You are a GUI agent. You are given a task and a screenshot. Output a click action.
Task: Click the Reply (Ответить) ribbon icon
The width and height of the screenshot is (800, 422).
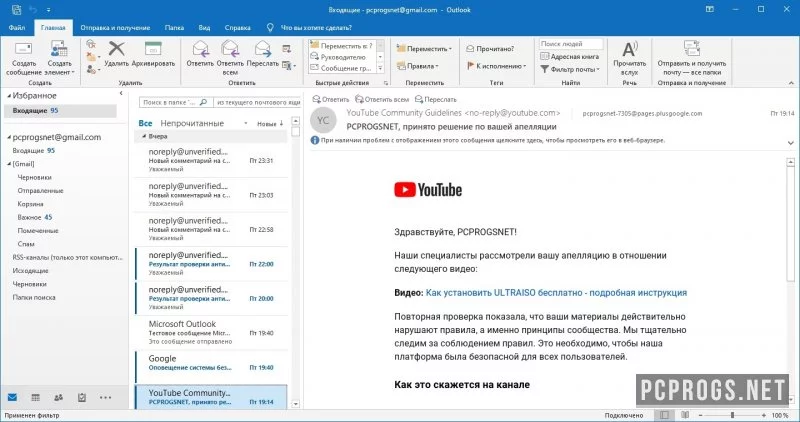click(200, 49)
